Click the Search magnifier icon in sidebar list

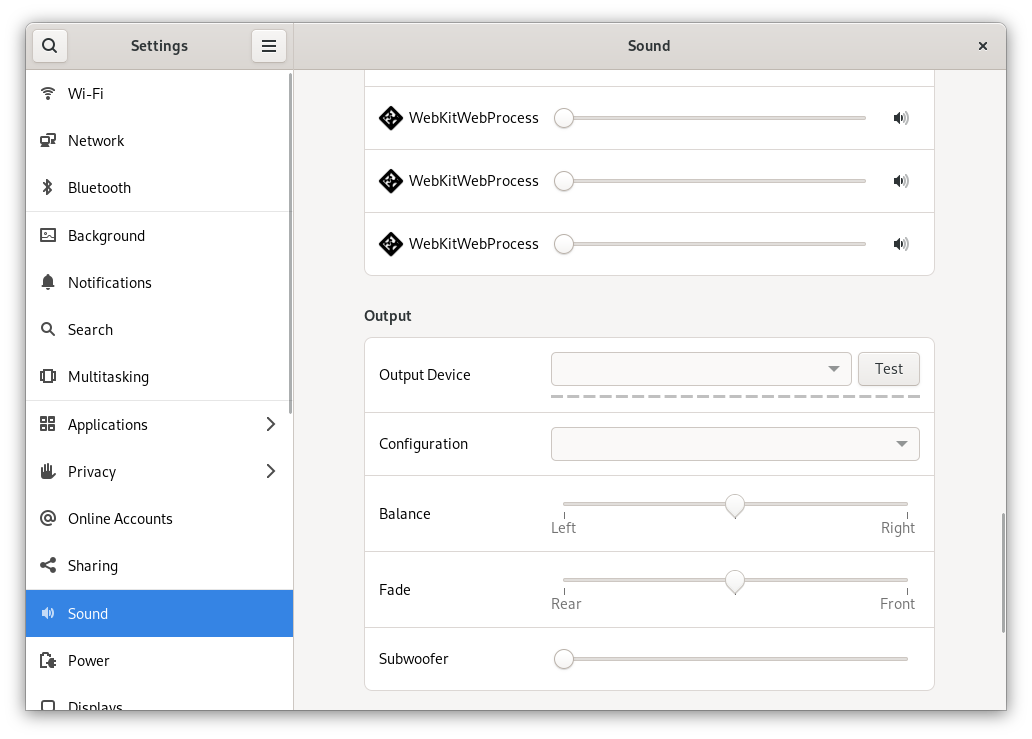pyautogui.click(x=47, y=329)
